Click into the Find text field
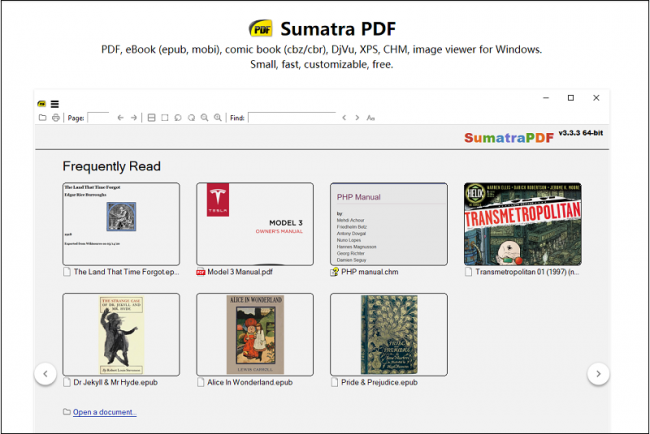This screenshot has width=650, height=434. pos(292,118)
